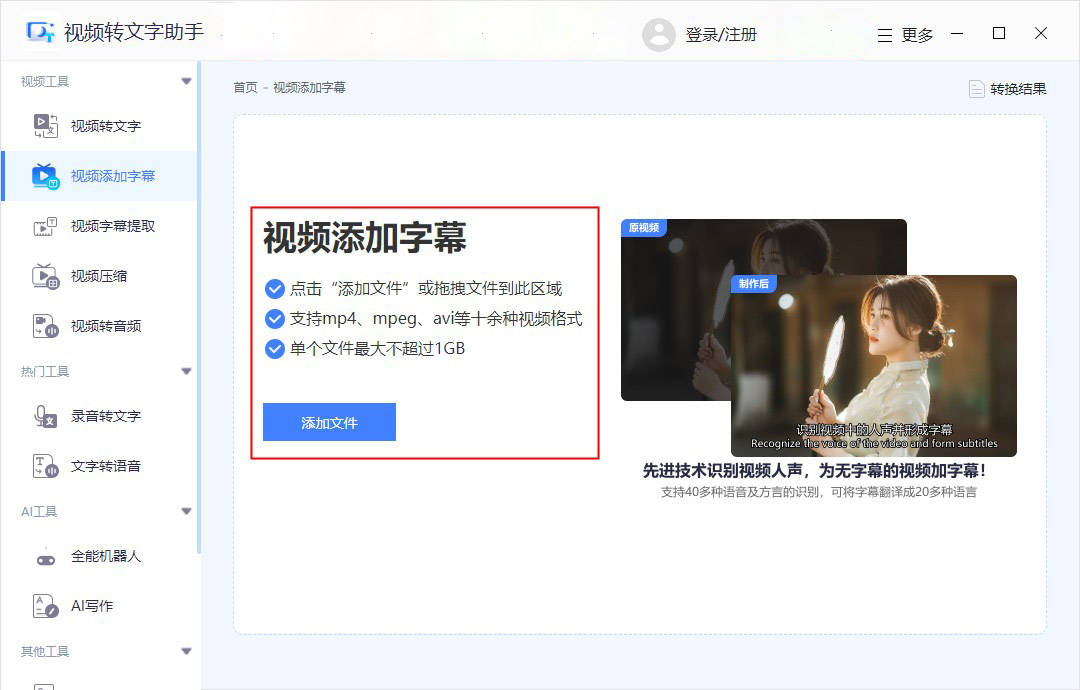Open the 登录/注册 login link

tap(724, 33)
